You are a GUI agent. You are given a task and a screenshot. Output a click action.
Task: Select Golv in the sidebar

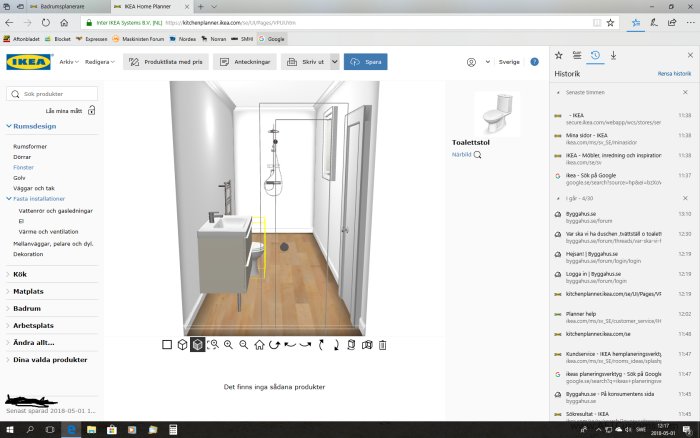[19, 178]
